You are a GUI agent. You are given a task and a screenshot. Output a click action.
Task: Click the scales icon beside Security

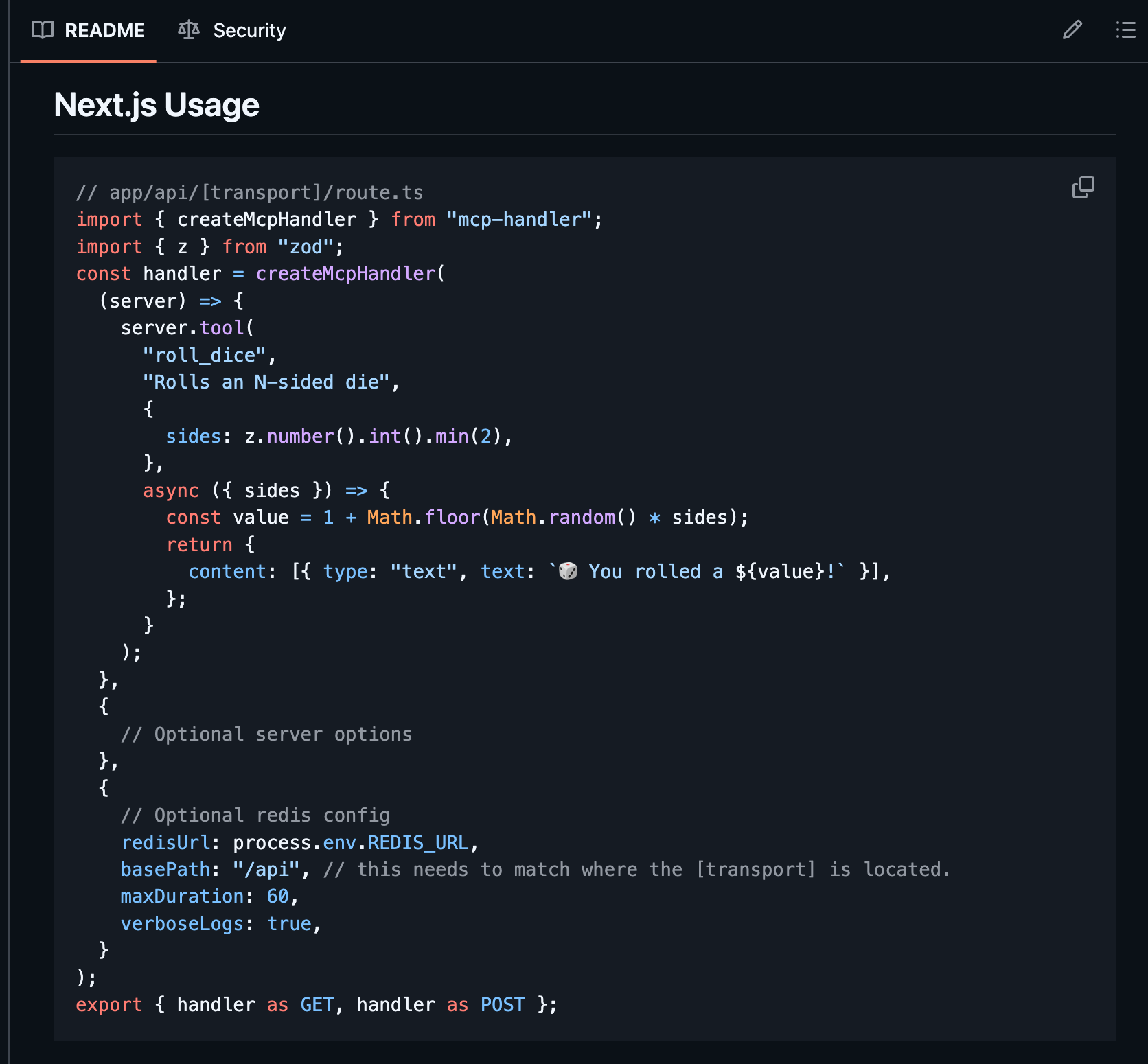click(x=188, y=30)
